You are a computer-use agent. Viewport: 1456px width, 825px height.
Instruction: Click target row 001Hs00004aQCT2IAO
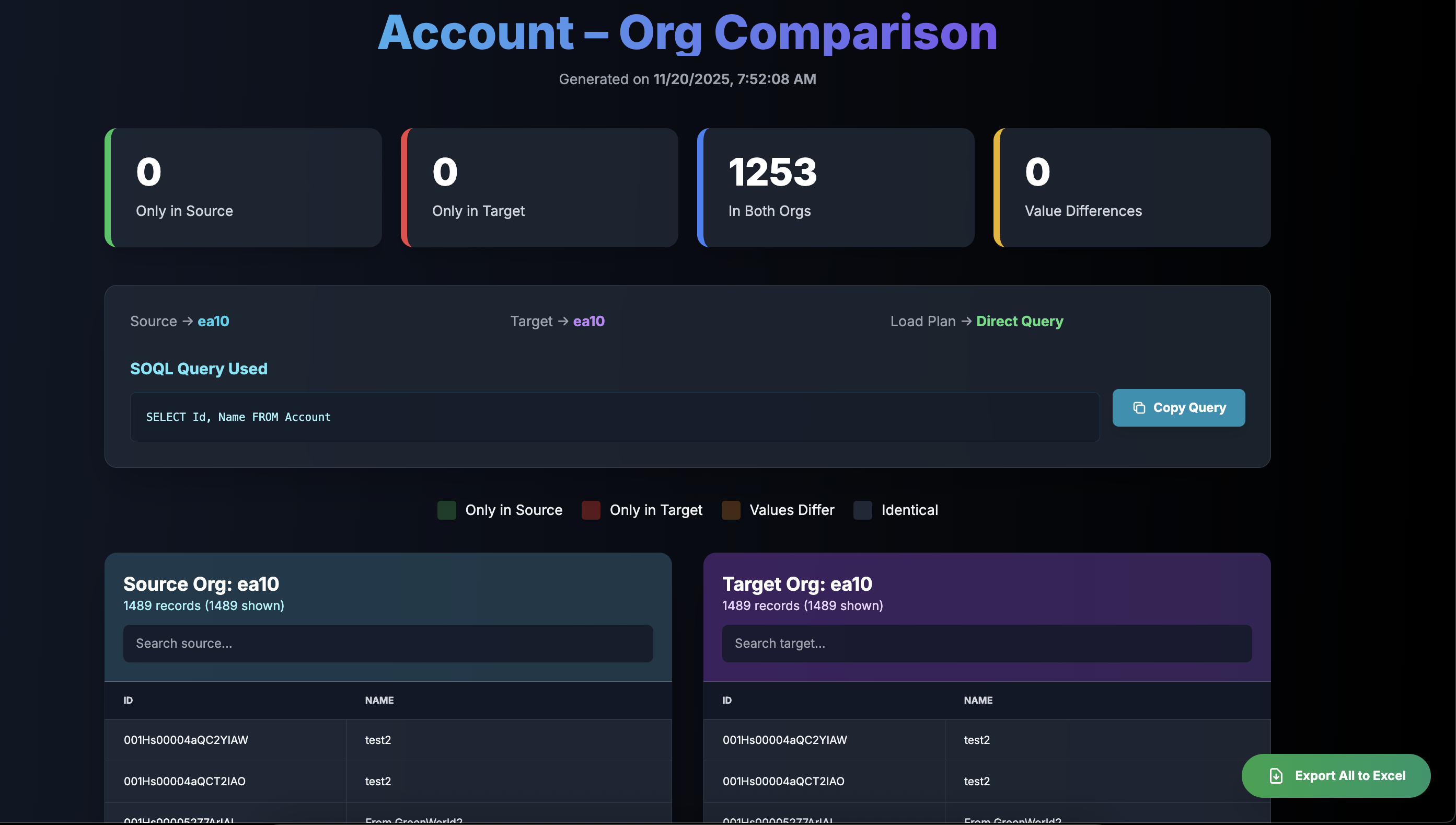click(783, 782)
